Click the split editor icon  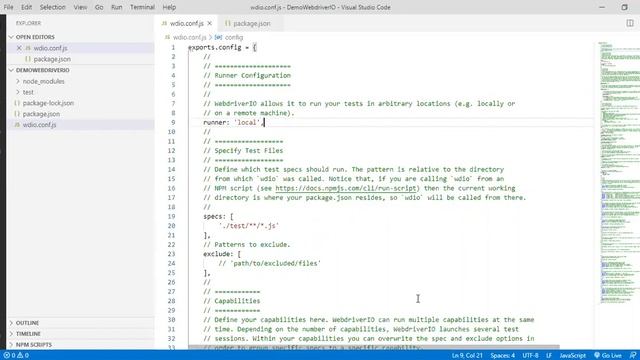pyautogui.click(x=630, y=23)
